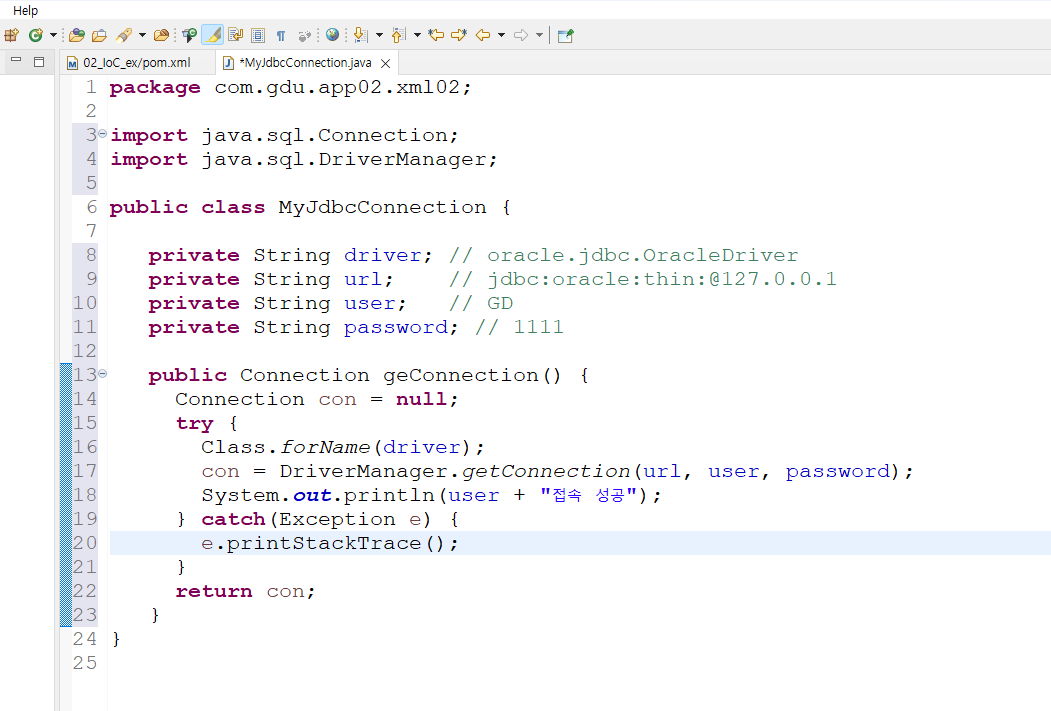The image size is (1051, 711).
Task: Click the Back navigation arrow
Action: click(483, 36)
